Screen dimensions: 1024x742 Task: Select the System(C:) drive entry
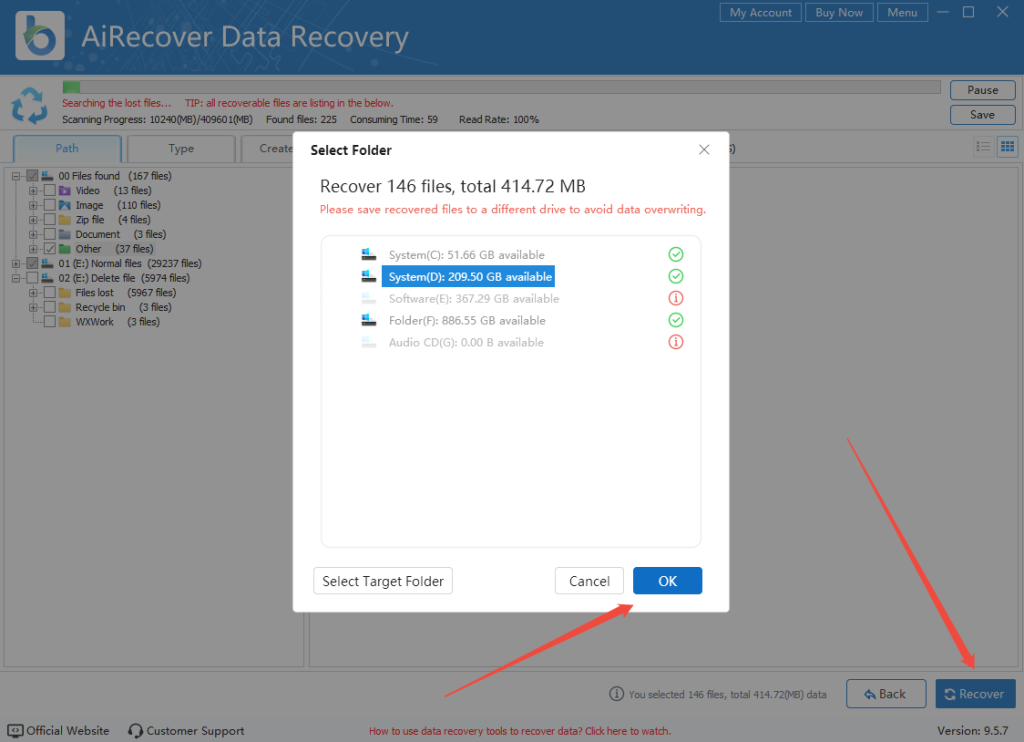467,254
